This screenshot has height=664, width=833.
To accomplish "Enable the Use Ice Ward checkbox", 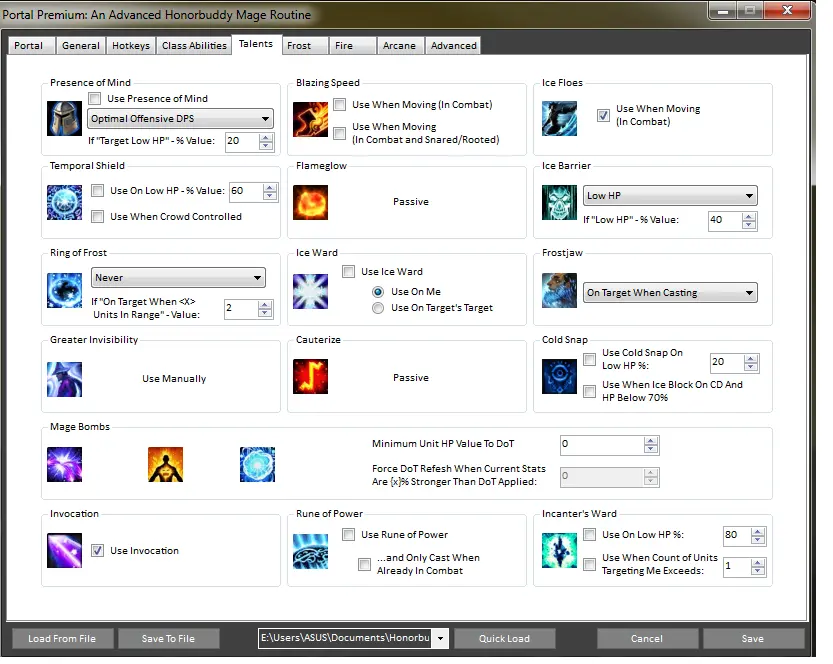I will 348,271.
